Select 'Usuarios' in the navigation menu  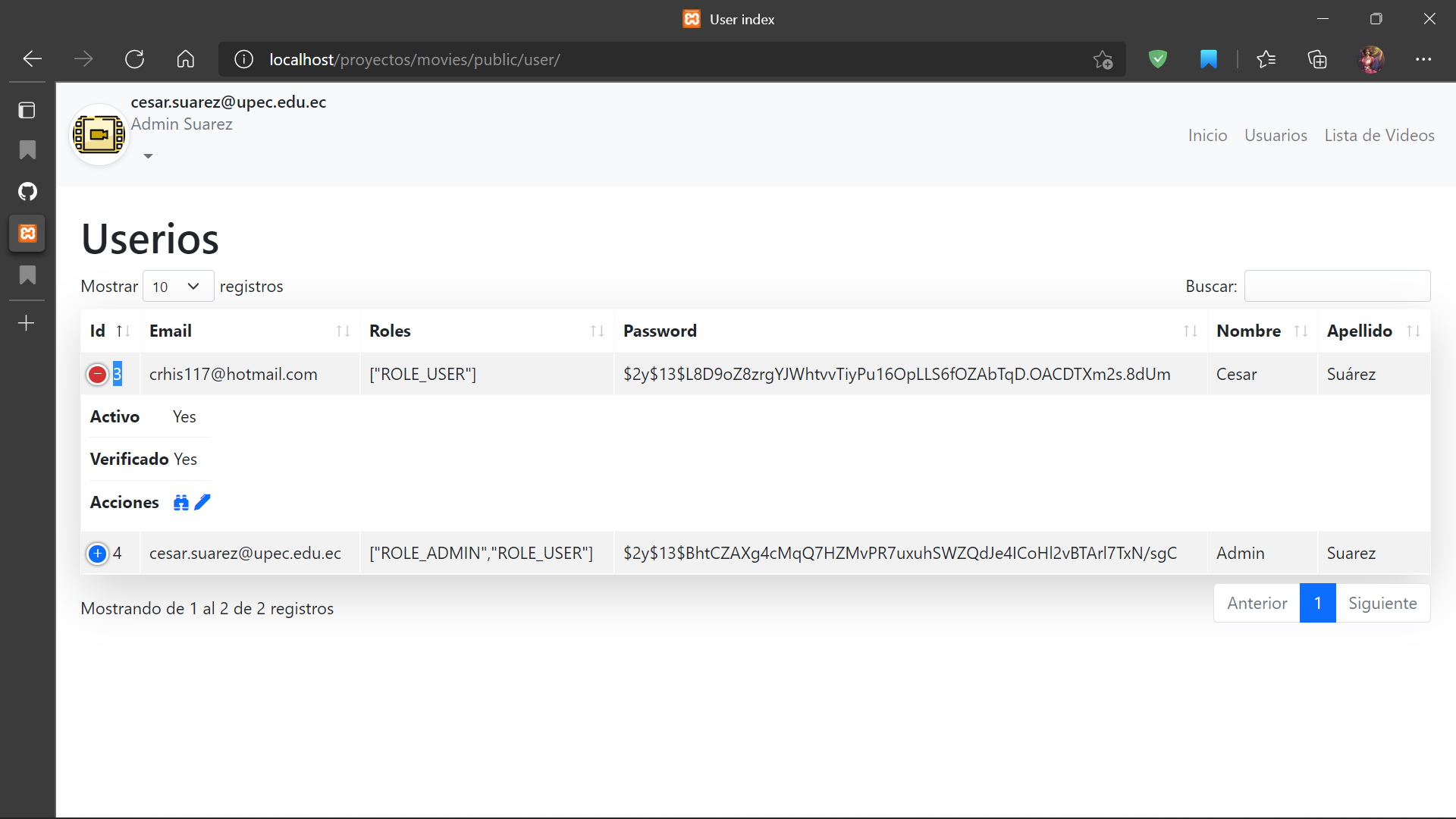point(1276,135)
